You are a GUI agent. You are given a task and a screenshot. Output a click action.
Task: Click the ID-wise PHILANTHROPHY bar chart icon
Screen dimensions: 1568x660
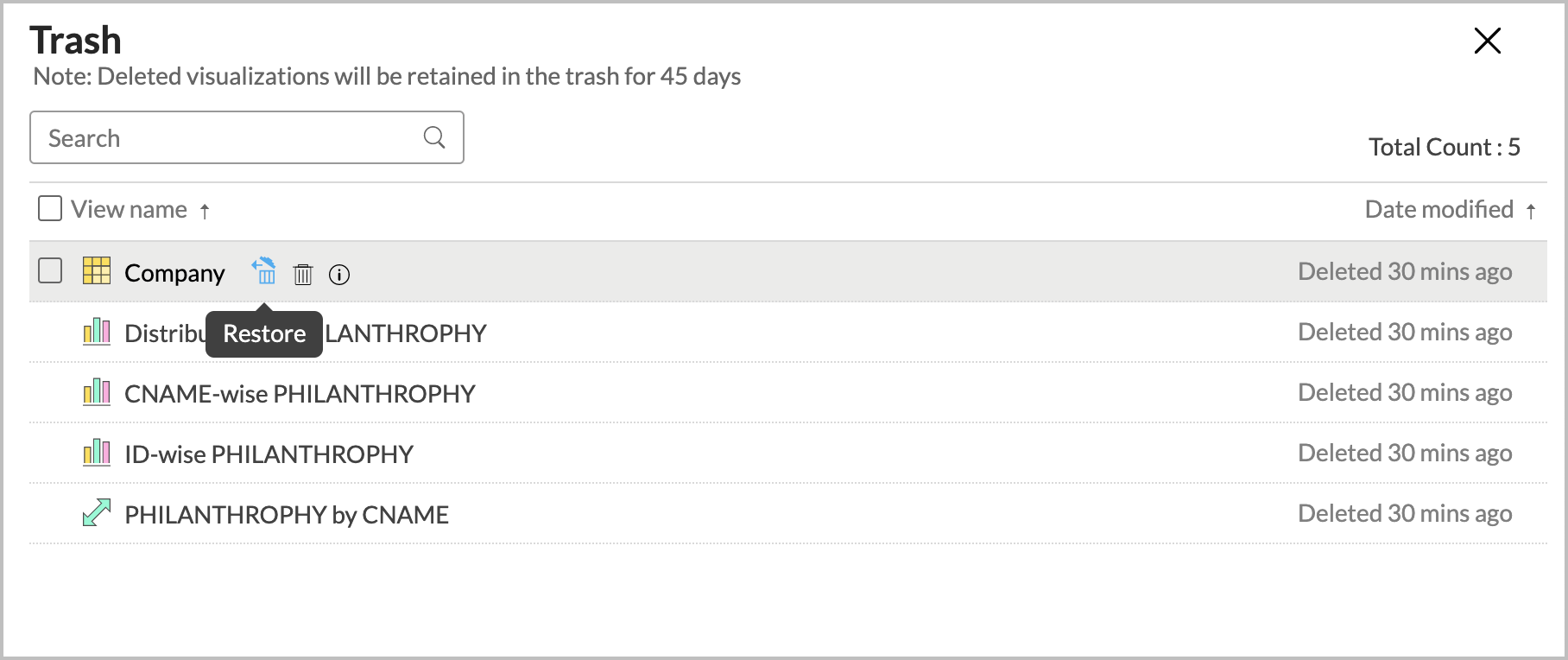97,453
